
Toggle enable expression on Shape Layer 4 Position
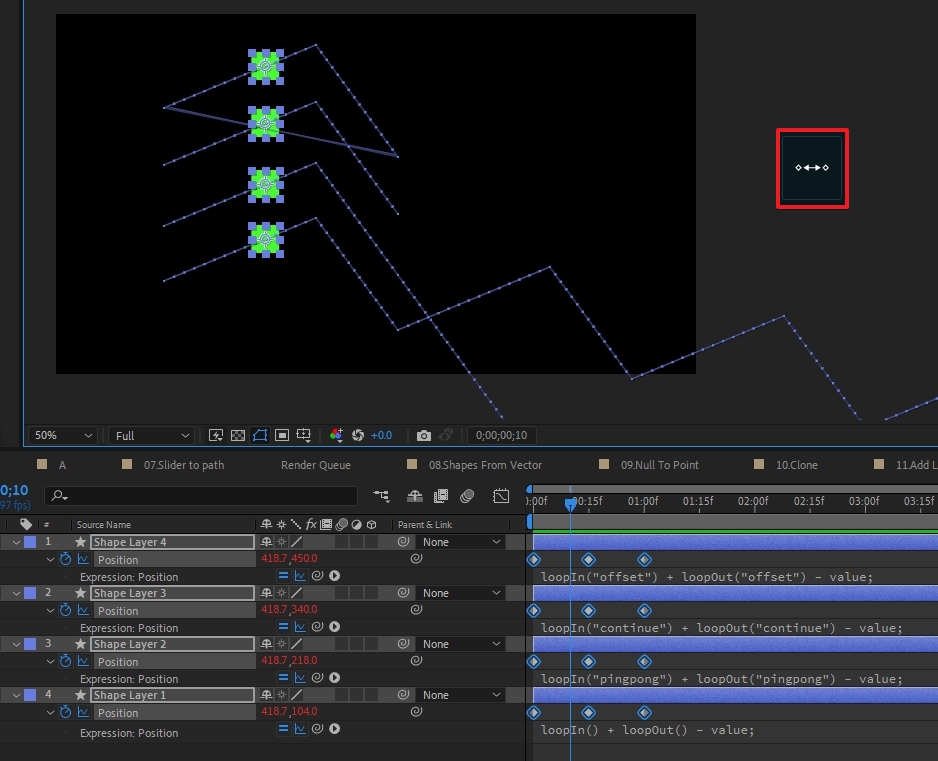pos(283,576)
